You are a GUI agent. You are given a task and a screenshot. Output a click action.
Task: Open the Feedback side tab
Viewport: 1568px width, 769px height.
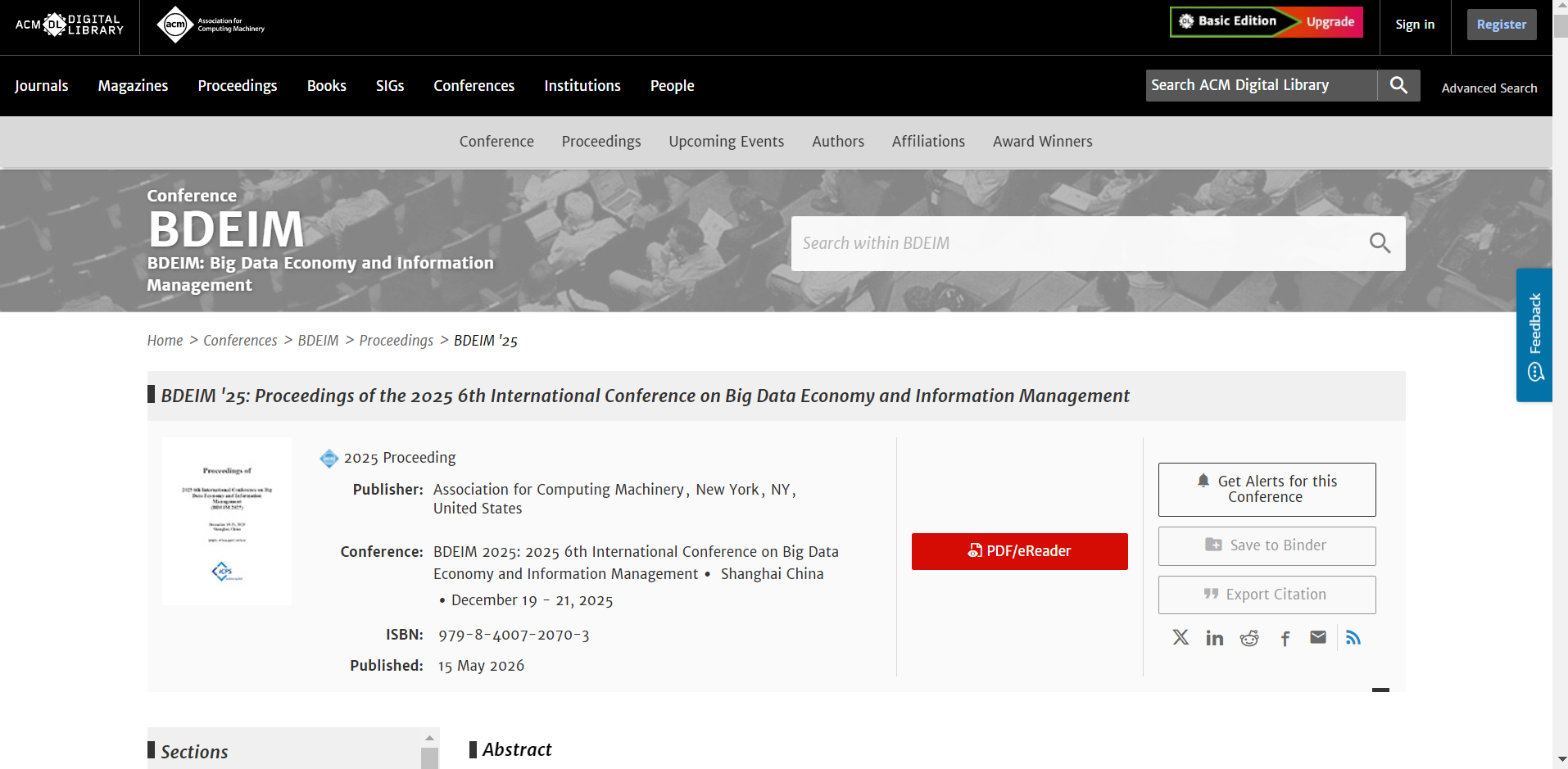[x=1534, y=335]
